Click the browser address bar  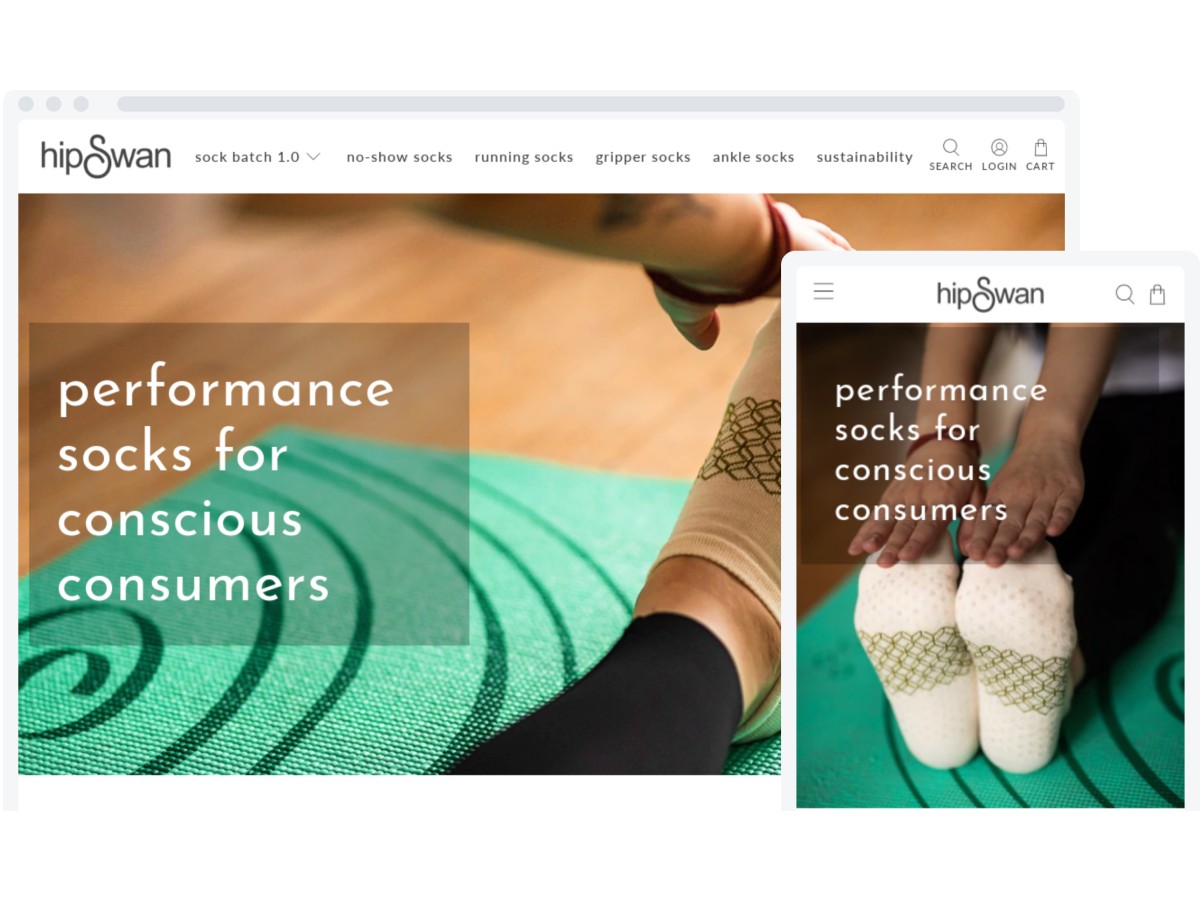click(591, 104)
